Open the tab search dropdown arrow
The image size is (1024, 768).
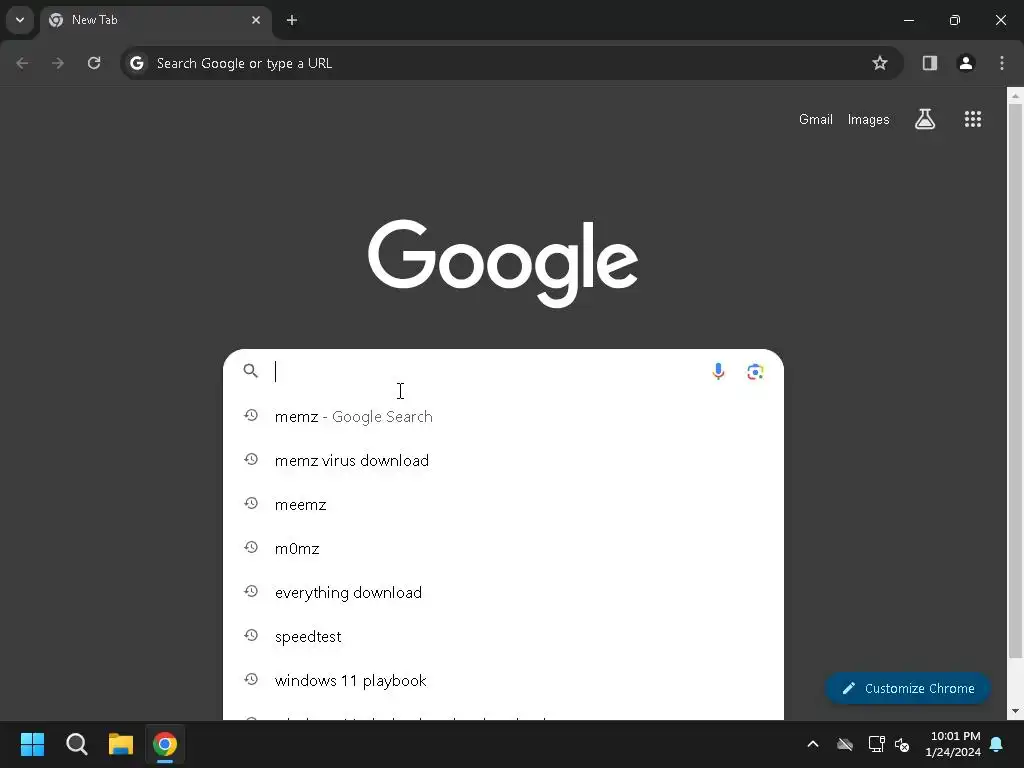(20, 20)
